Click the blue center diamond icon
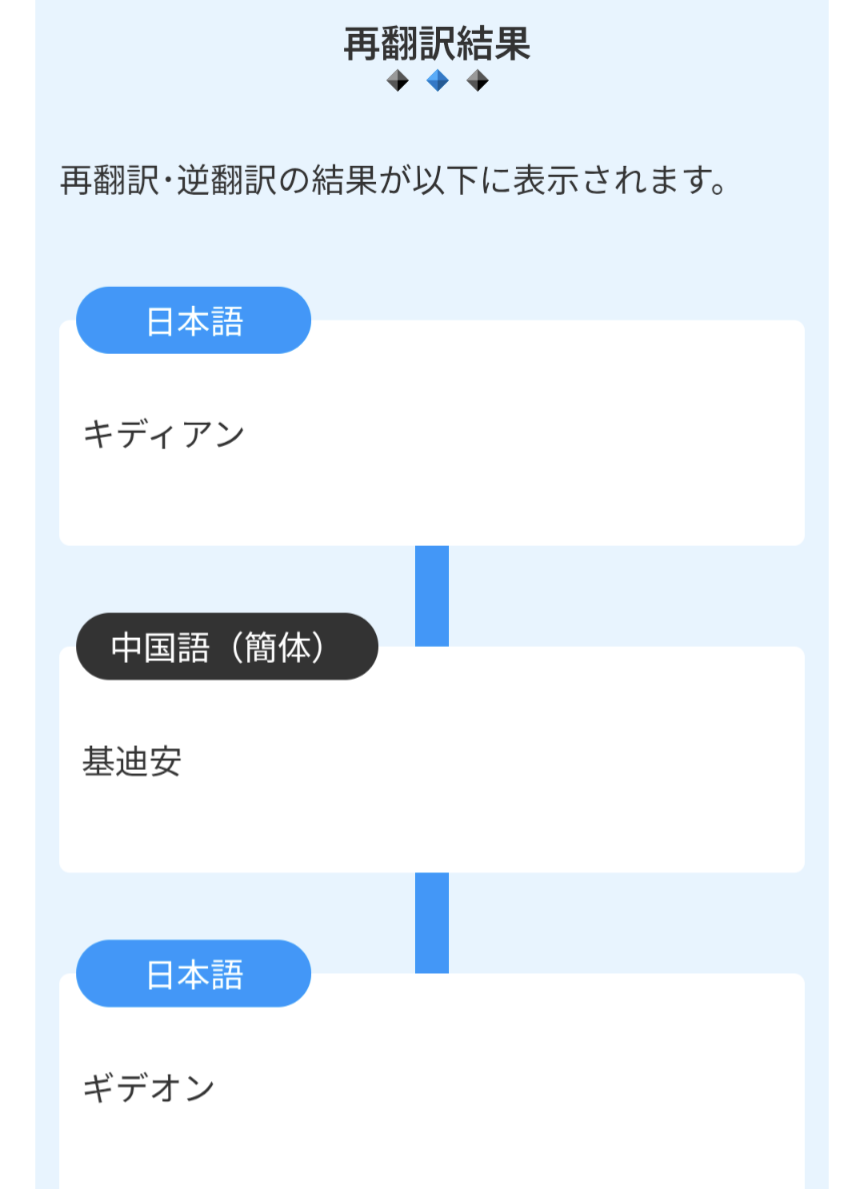The height and width of the screenshot is (1189, 864). (437, 81)
